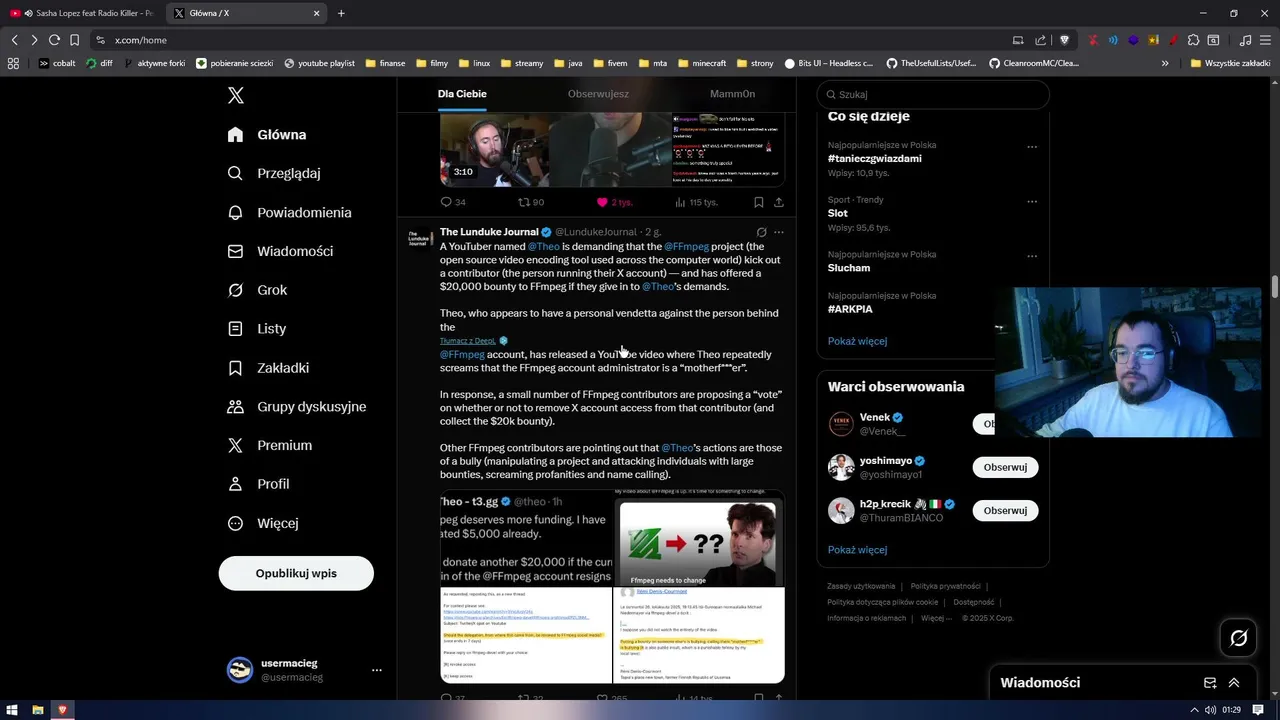Click the X logo in the sidebar

point(236,95)
